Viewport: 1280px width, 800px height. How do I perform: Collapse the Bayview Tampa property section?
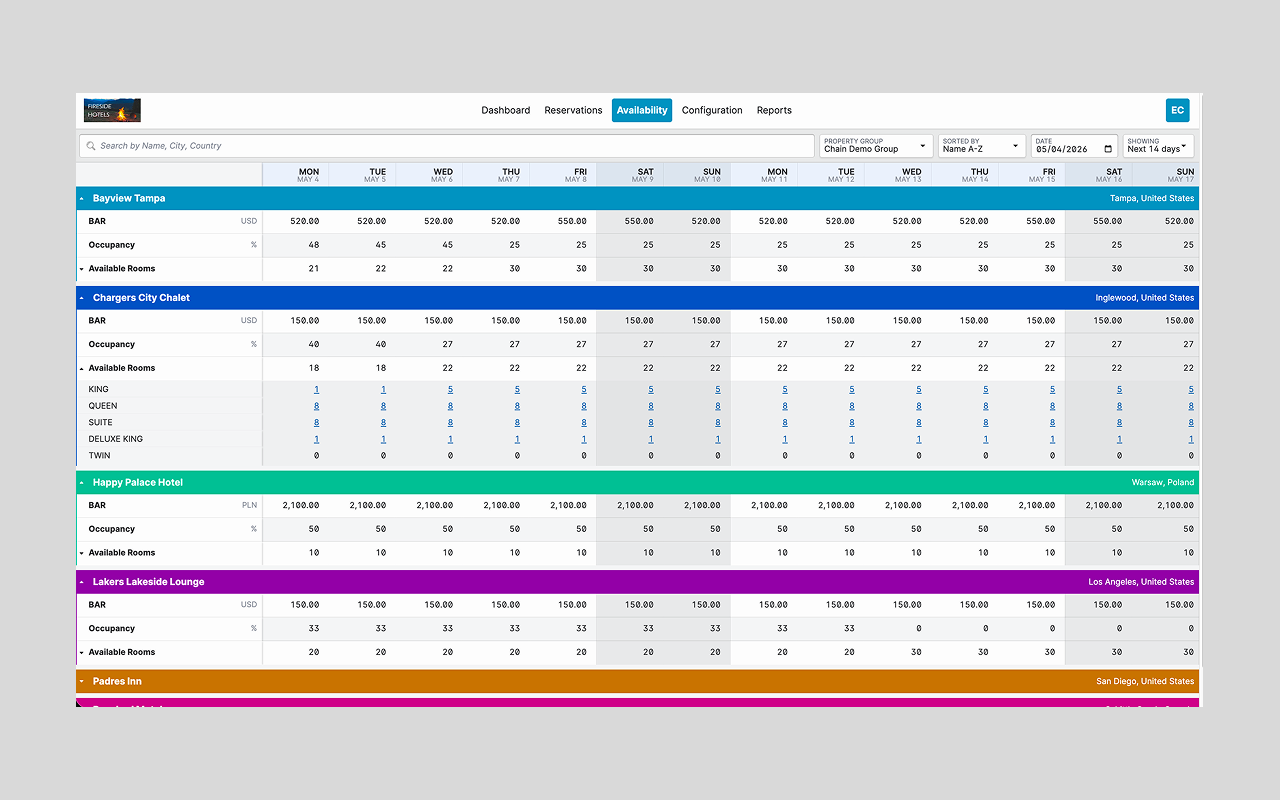tap(82, 198)
